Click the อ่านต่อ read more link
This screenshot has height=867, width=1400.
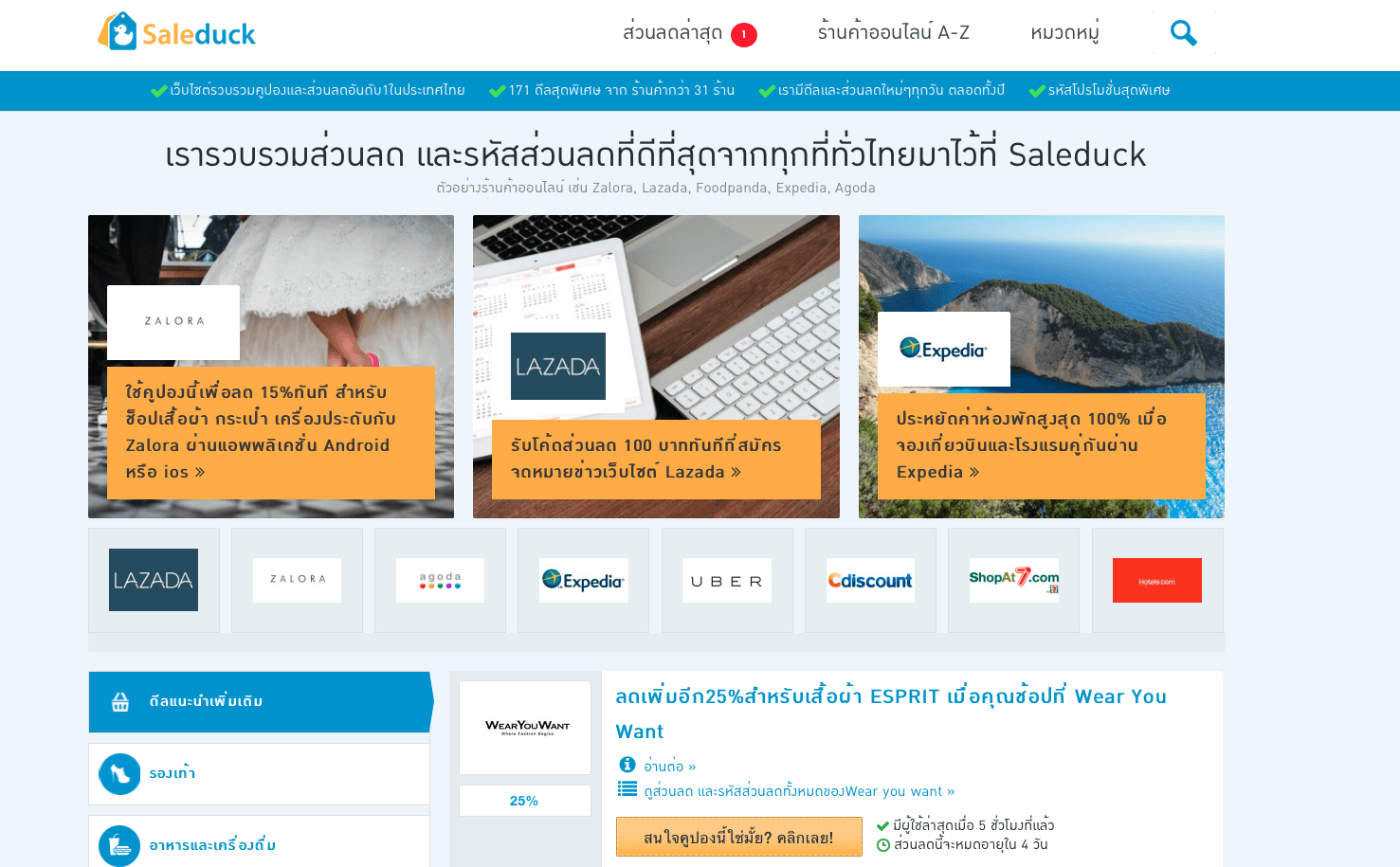coord(670,766)
